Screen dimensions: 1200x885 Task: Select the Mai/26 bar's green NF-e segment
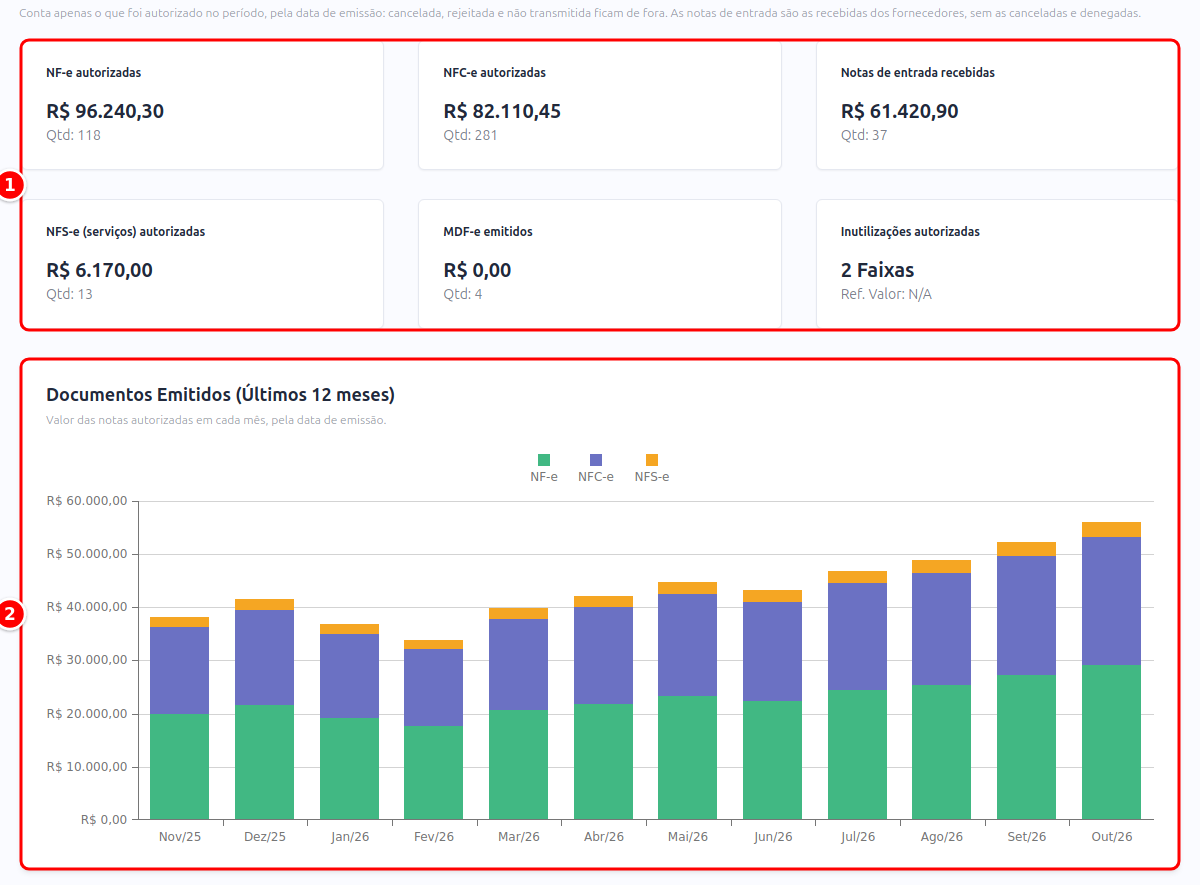(687, 758)
